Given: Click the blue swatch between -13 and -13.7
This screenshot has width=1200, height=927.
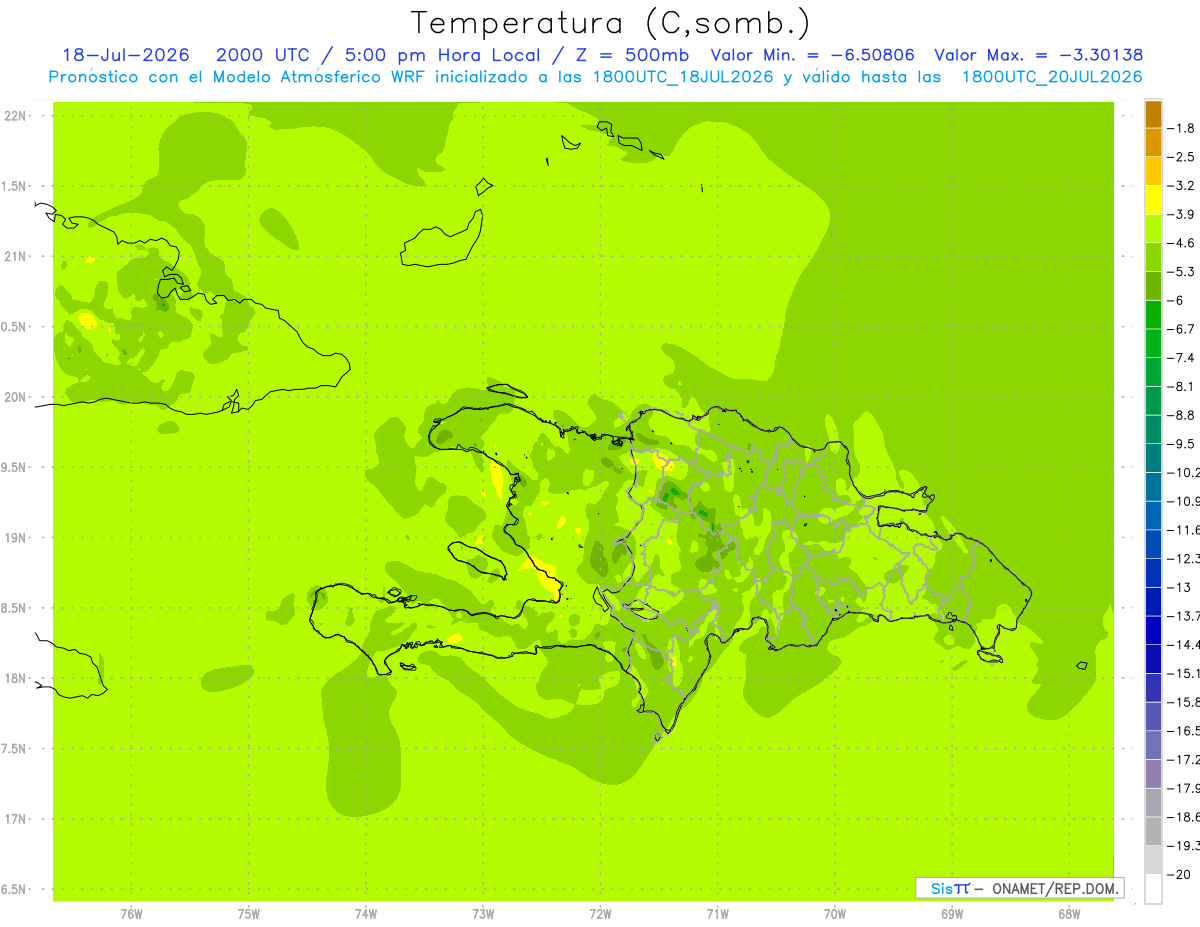Looking at the screenshot, I should tap(1153, 601).
